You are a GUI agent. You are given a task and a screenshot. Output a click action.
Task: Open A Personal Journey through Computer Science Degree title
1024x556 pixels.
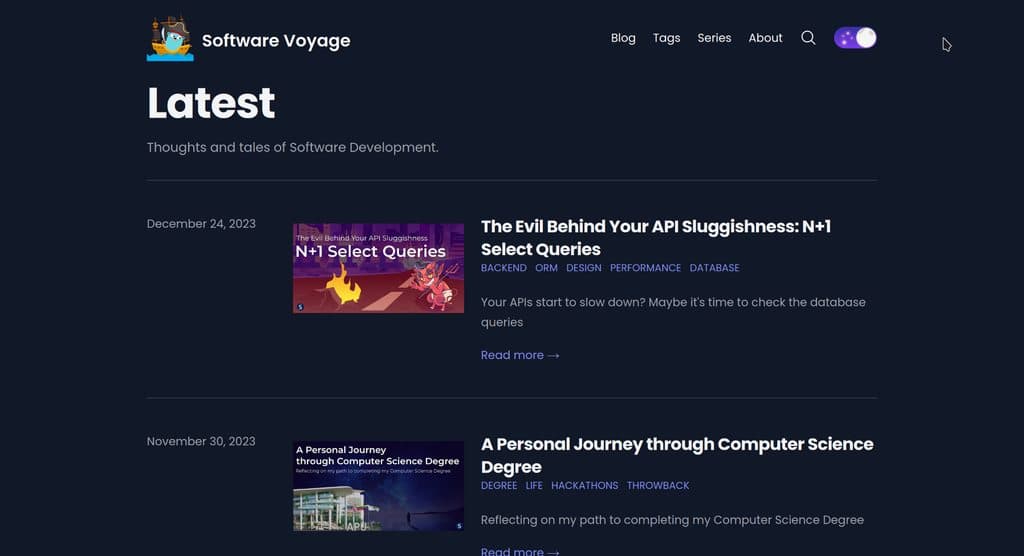coord(676,455)
